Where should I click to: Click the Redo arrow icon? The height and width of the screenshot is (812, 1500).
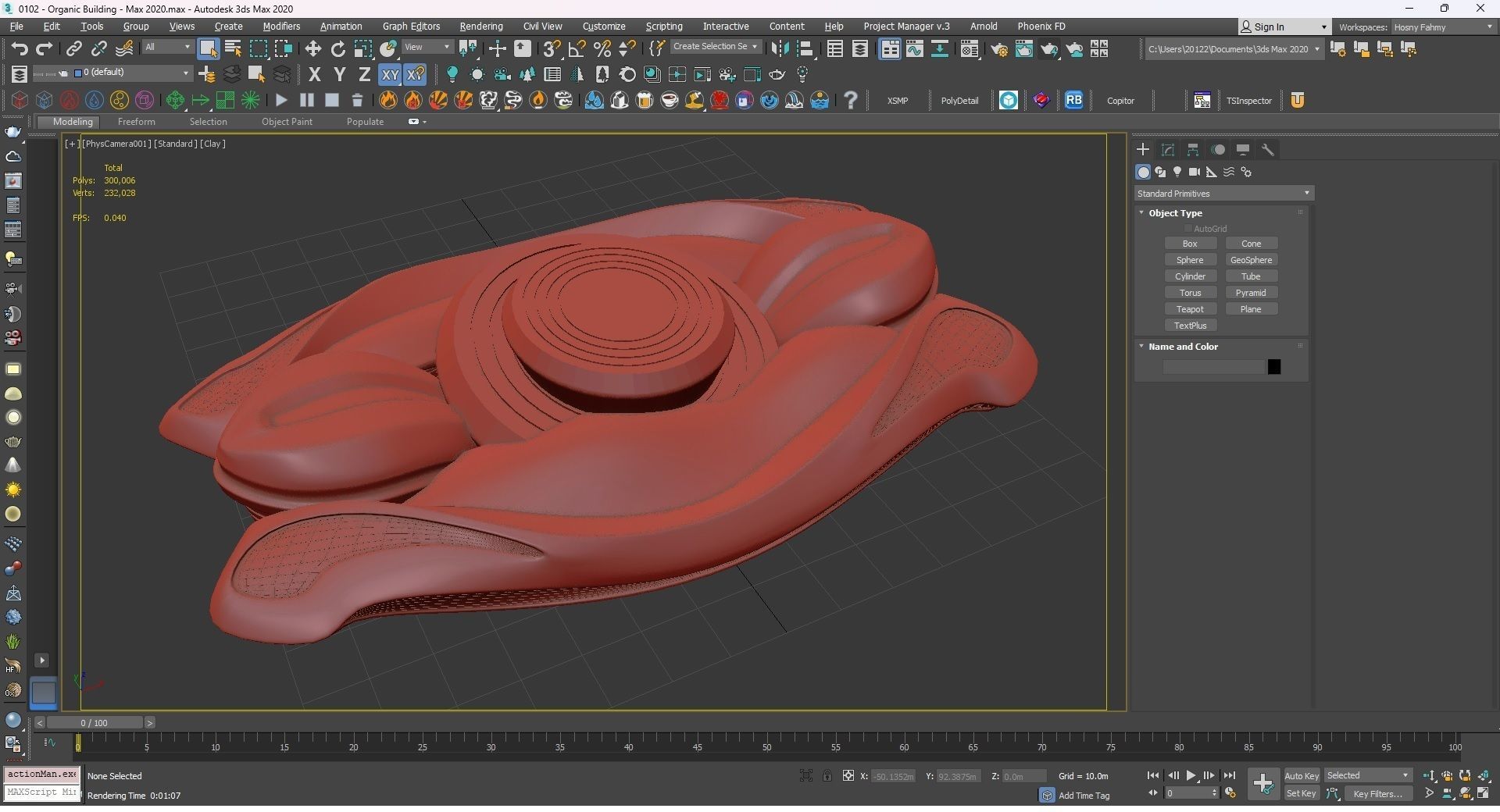(45, 49)
